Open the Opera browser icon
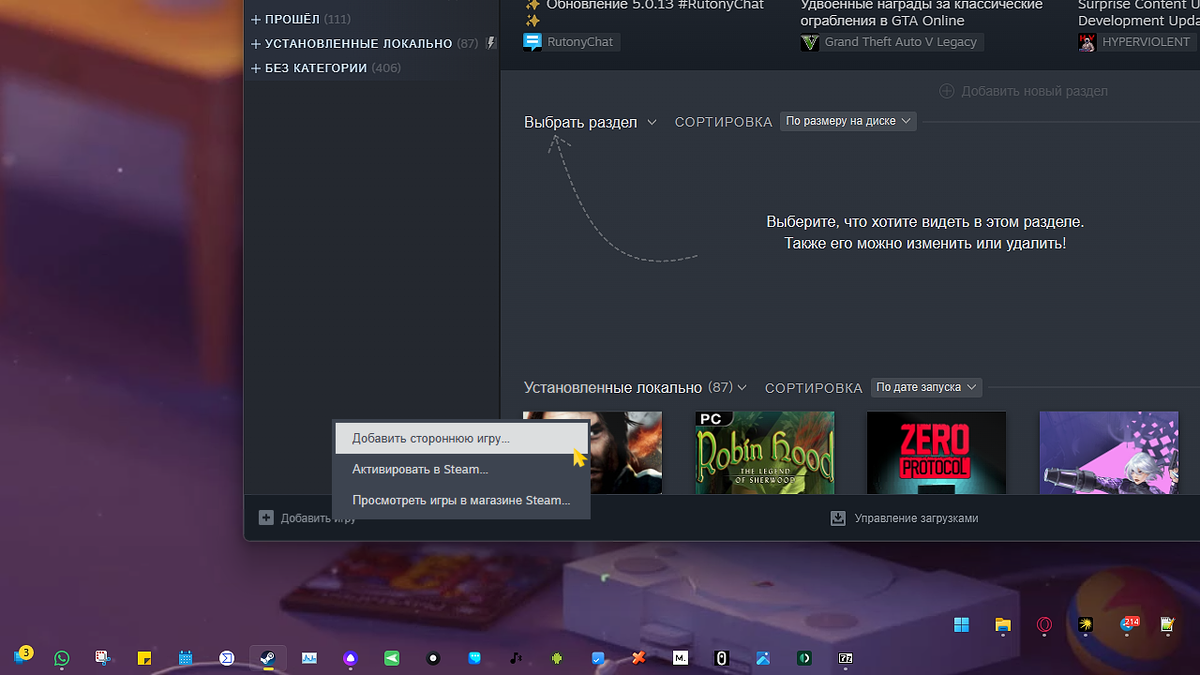1200x675 pixels. click(x=1044, y=625)
